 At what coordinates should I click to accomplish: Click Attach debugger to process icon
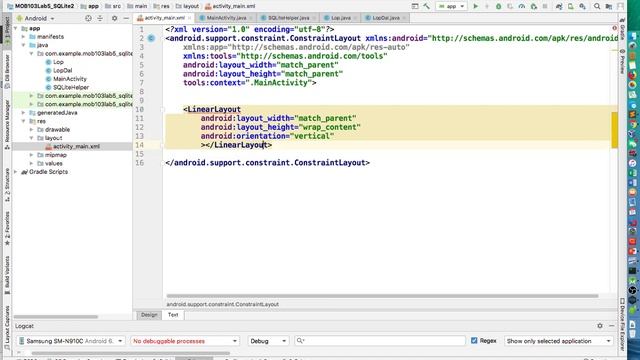533,6
